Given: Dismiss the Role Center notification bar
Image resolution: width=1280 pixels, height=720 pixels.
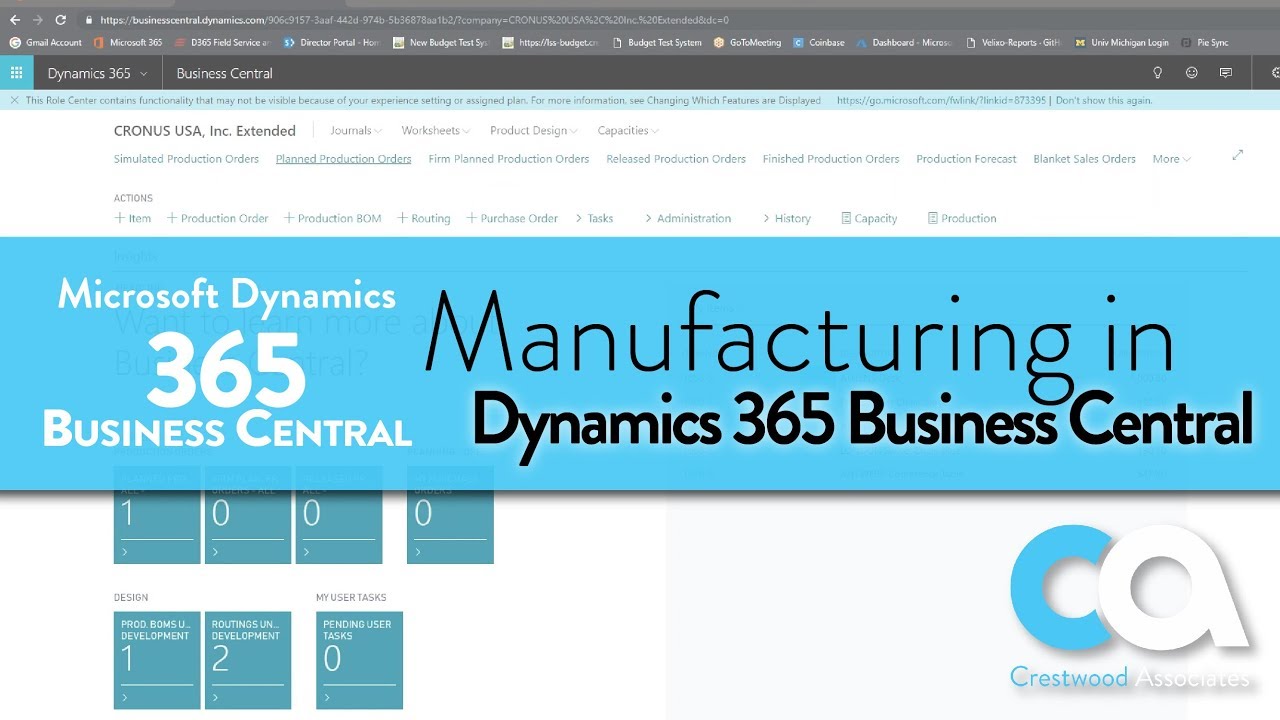Looking at the screenshot, I should (x=14, y=100).
